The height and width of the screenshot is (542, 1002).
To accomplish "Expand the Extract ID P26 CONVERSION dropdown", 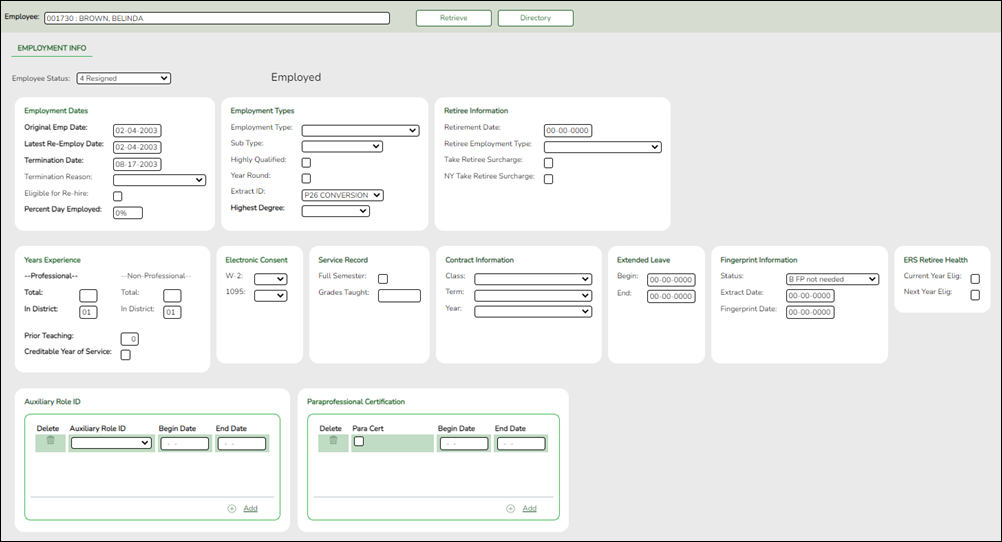I will coord(343,195).
